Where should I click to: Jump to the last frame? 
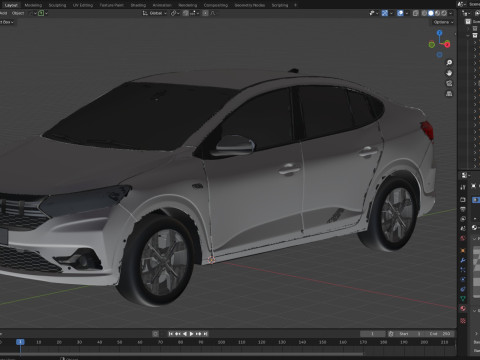coord(205,334)
